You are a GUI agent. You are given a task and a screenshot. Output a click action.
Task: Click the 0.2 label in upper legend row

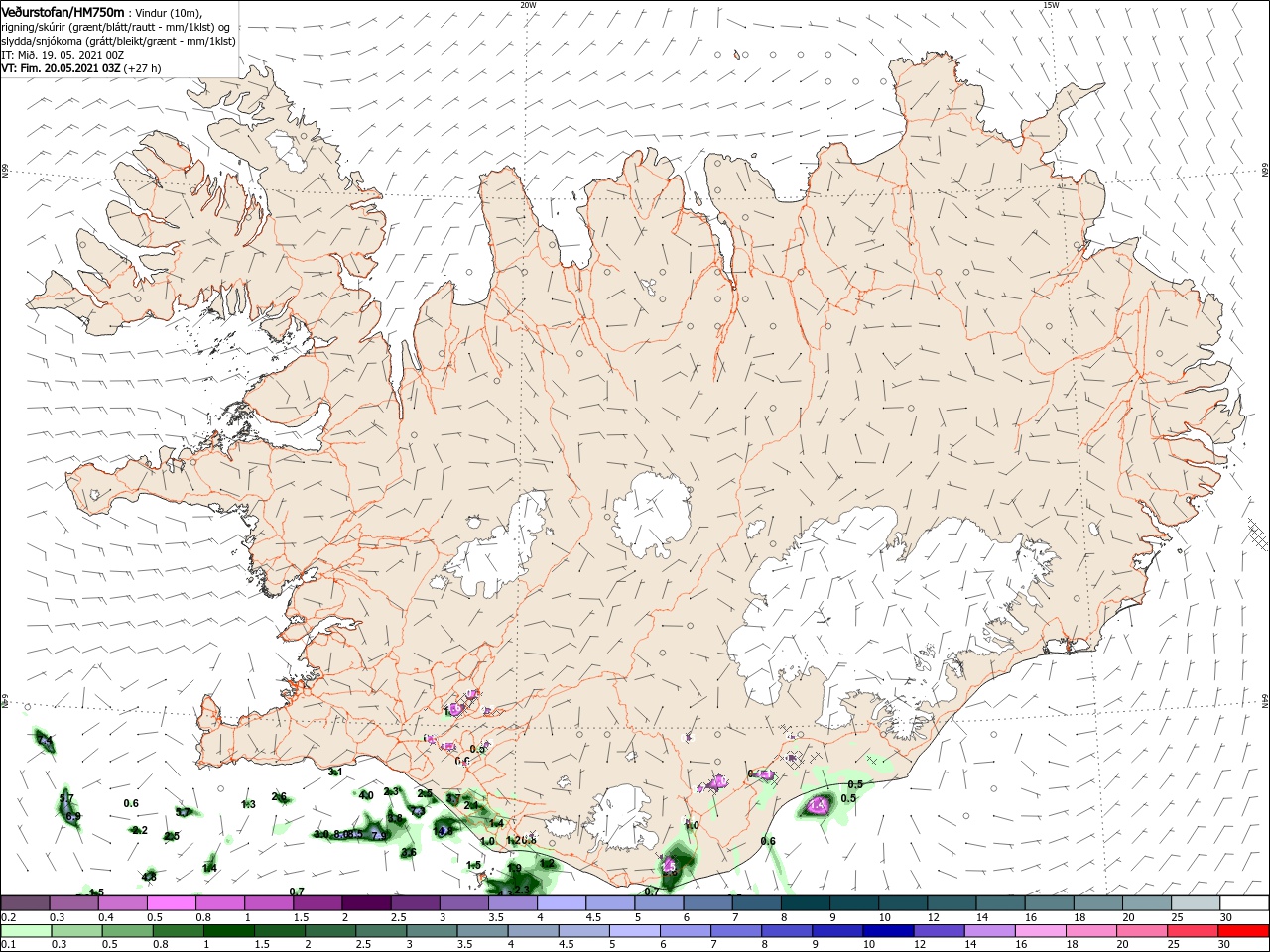tap(7, 917)
